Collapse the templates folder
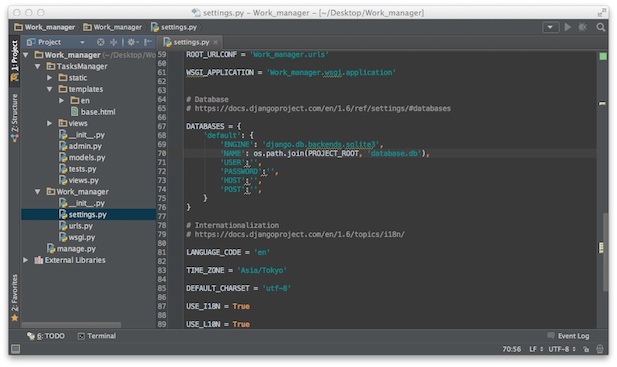This screenshot has height=367, width=617. (50, 89)
